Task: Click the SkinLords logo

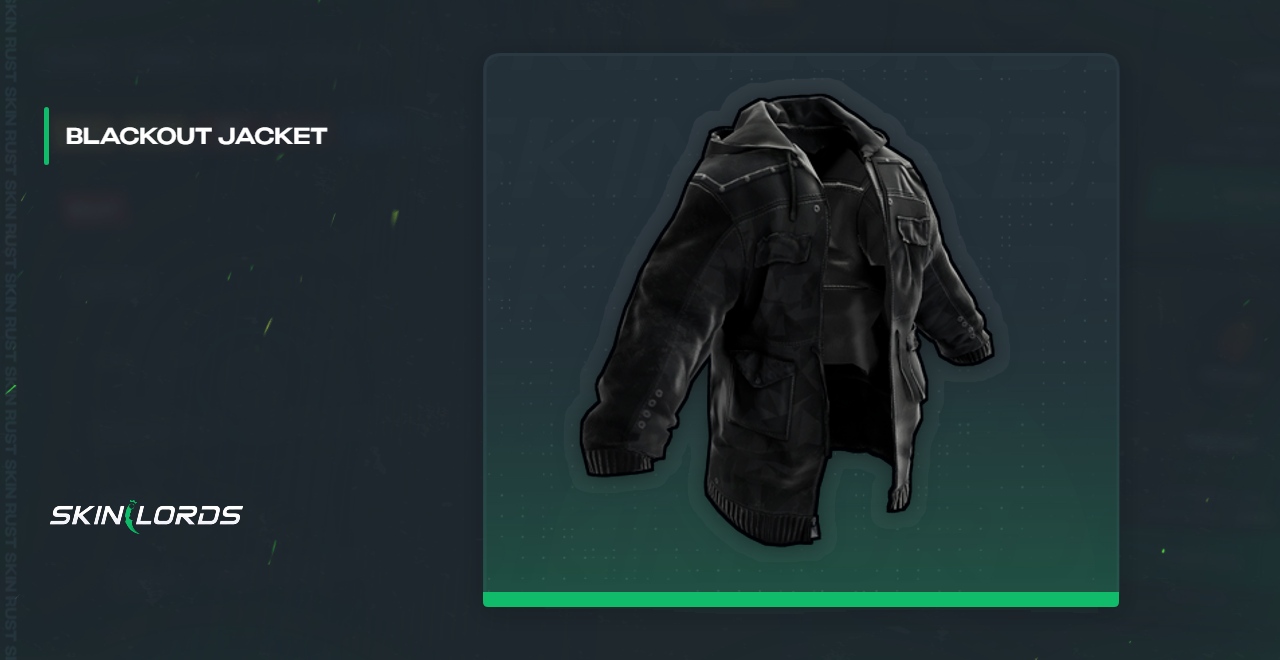Action: [x=146, y=516]
